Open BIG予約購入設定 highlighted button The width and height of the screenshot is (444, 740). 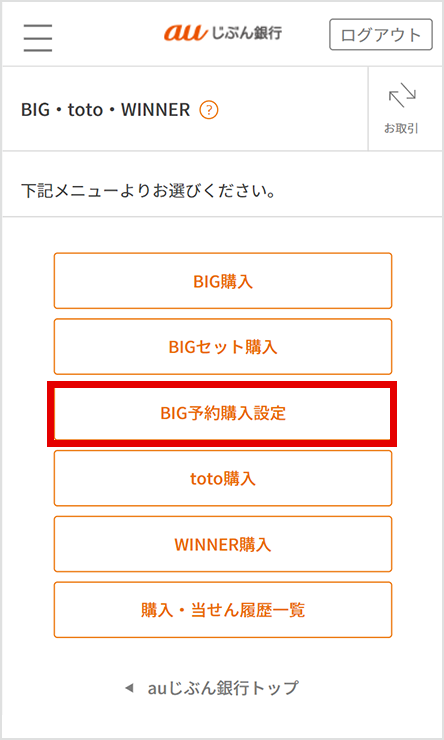click(x=223, y=413)
